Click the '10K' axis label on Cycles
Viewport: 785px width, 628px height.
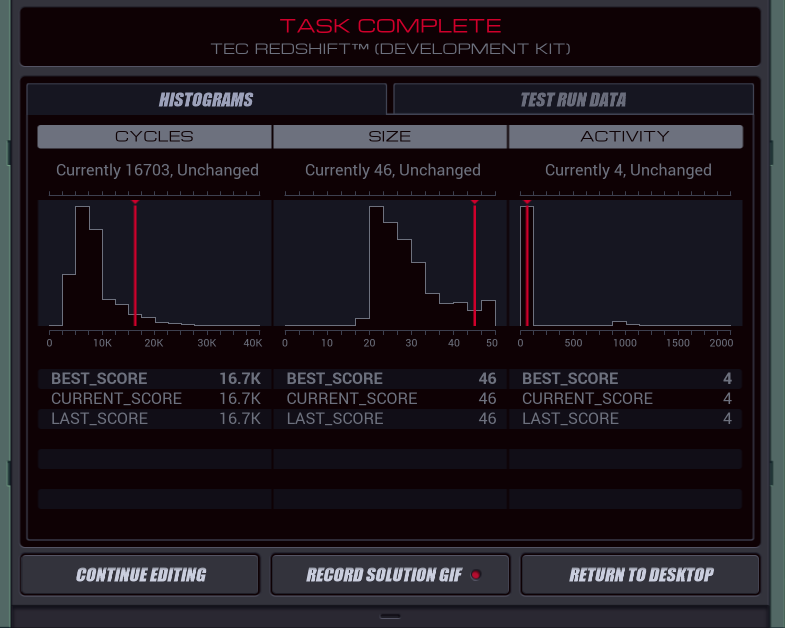tap(102, 343)
